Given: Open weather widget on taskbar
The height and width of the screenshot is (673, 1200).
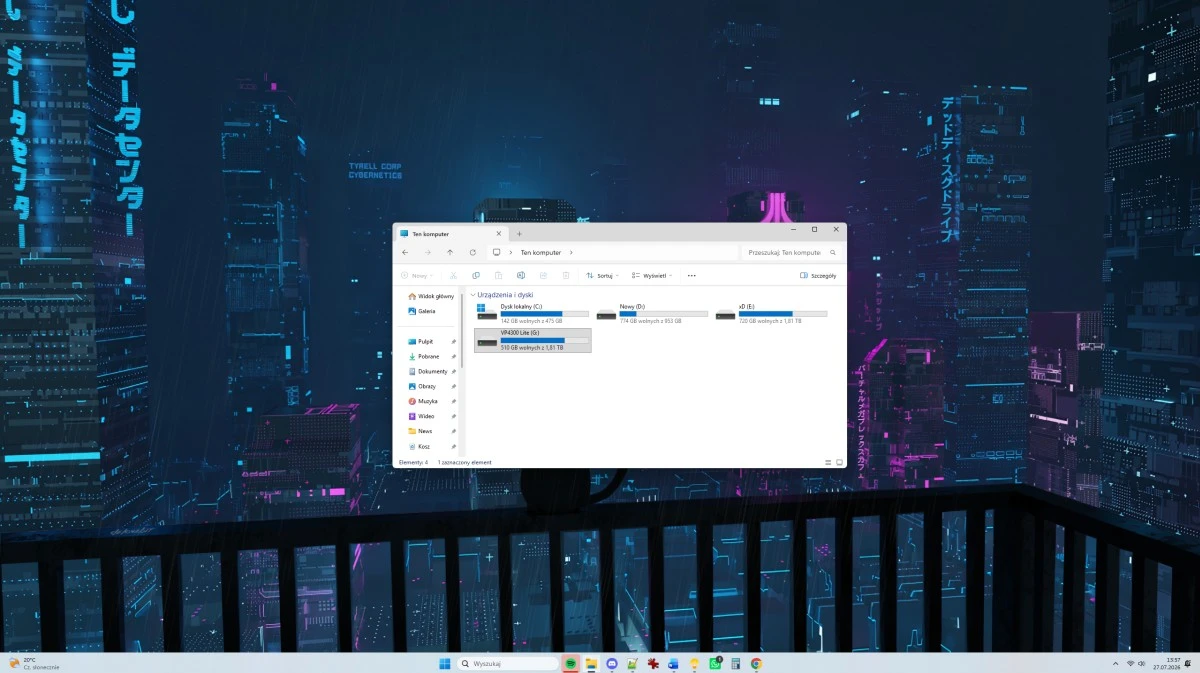Looking at the screenshot, I should [x=33, y=663].
